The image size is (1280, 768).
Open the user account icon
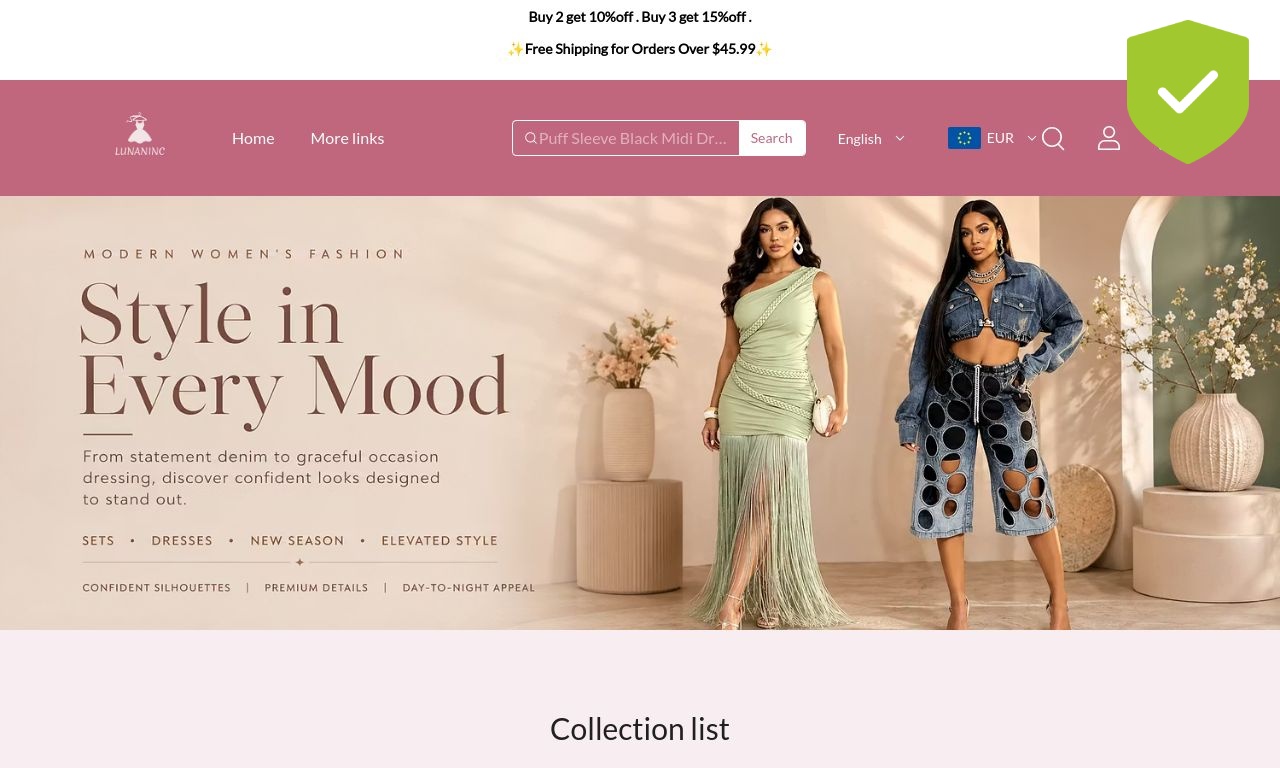(1109, 138)
